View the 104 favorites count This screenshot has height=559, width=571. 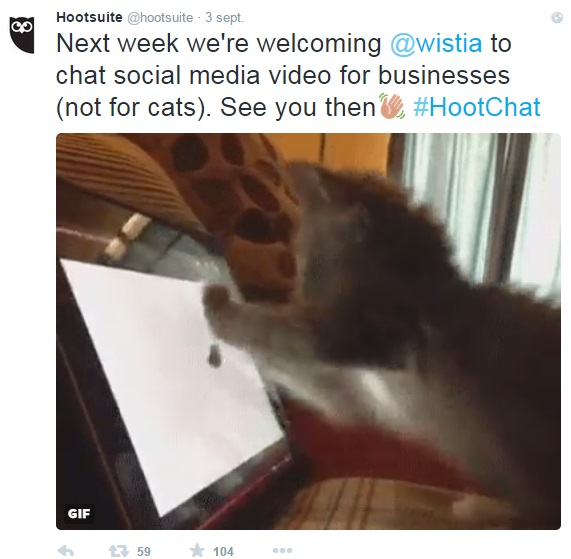click(223, 551)
